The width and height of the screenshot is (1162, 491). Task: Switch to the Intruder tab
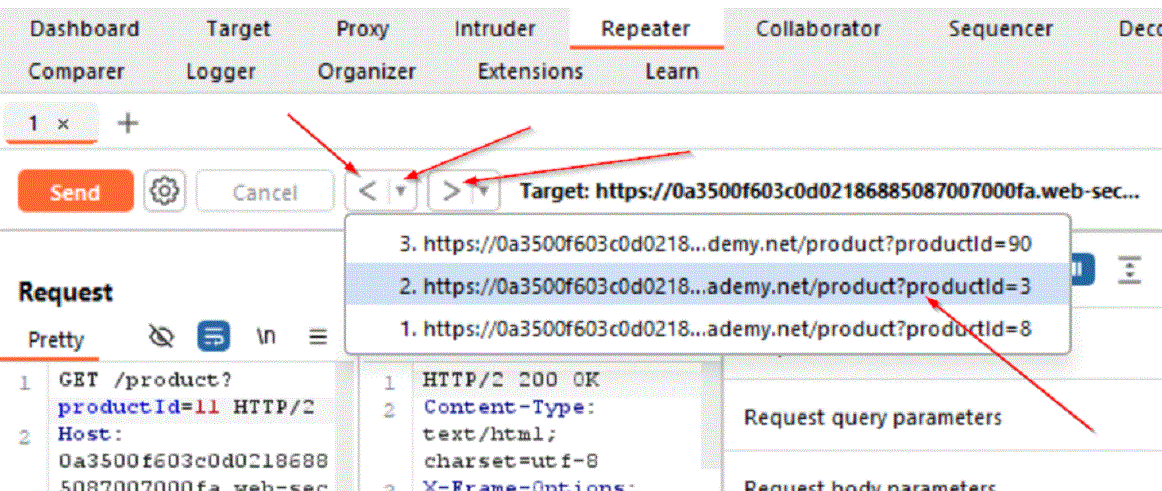click(x=494, y=29)
